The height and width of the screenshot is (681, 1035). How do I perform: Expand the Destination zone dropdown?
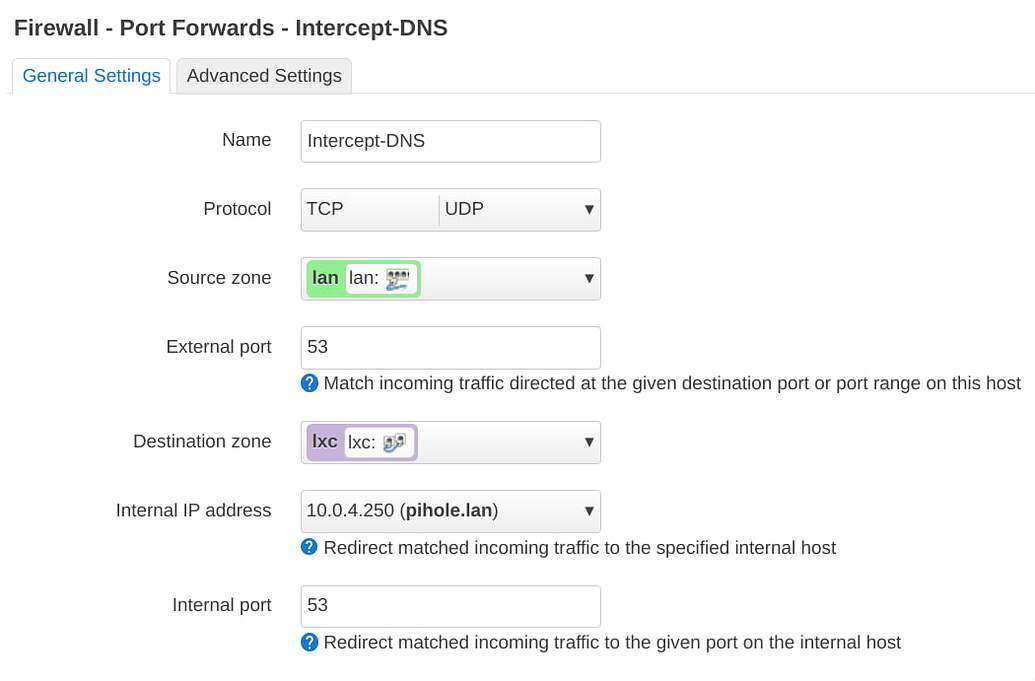pos(590,442)
